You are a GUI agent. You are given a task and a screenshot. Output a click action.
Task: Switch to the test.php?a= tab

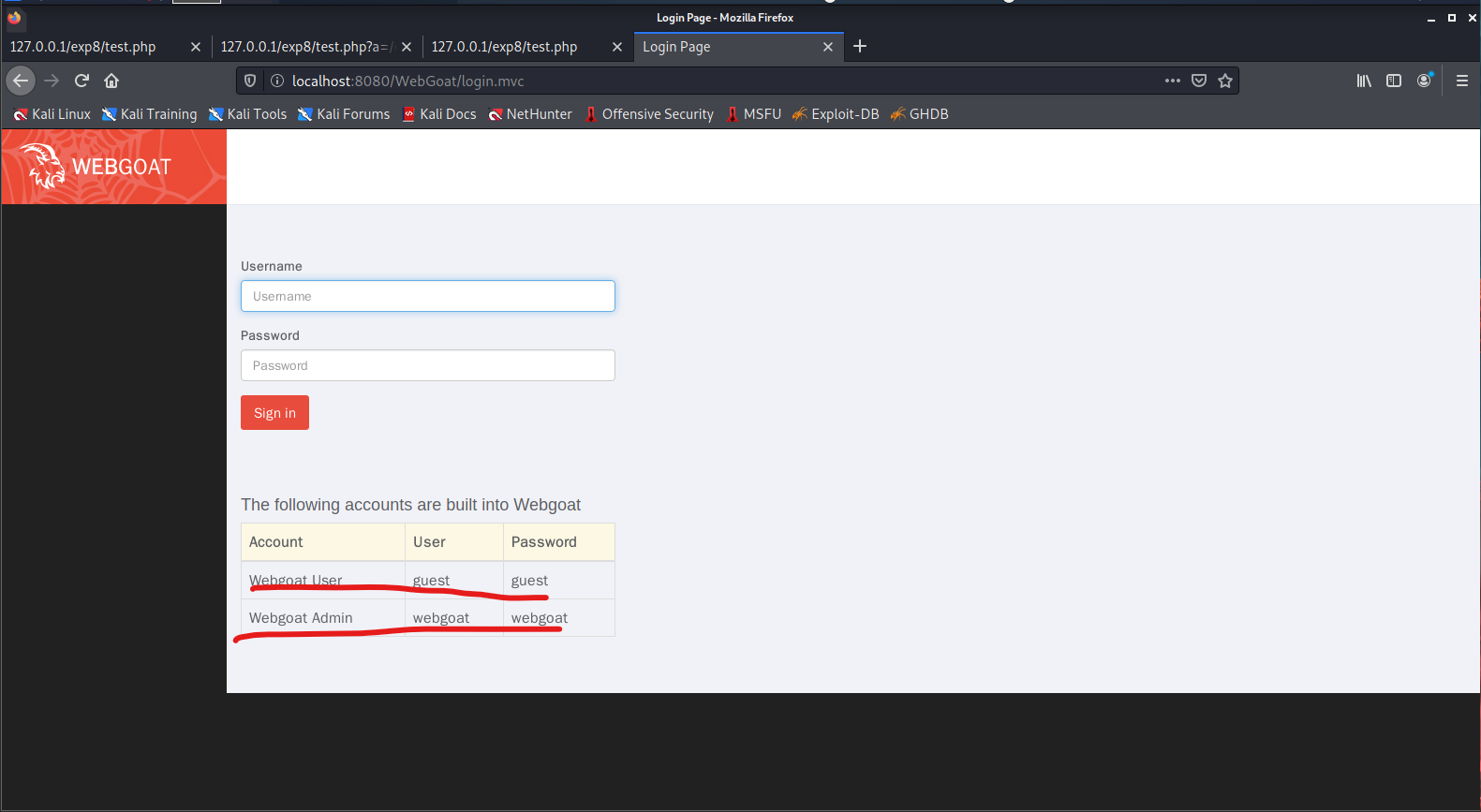pos(317,47)
